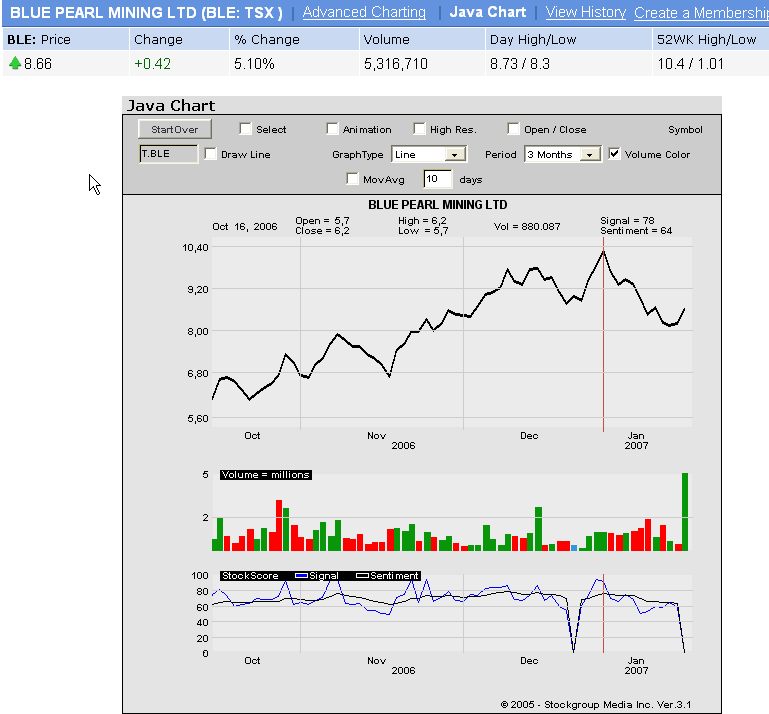Click the T.BLE symbol input field
Screen dimensions: 769x714
click(x=168, y=154)
